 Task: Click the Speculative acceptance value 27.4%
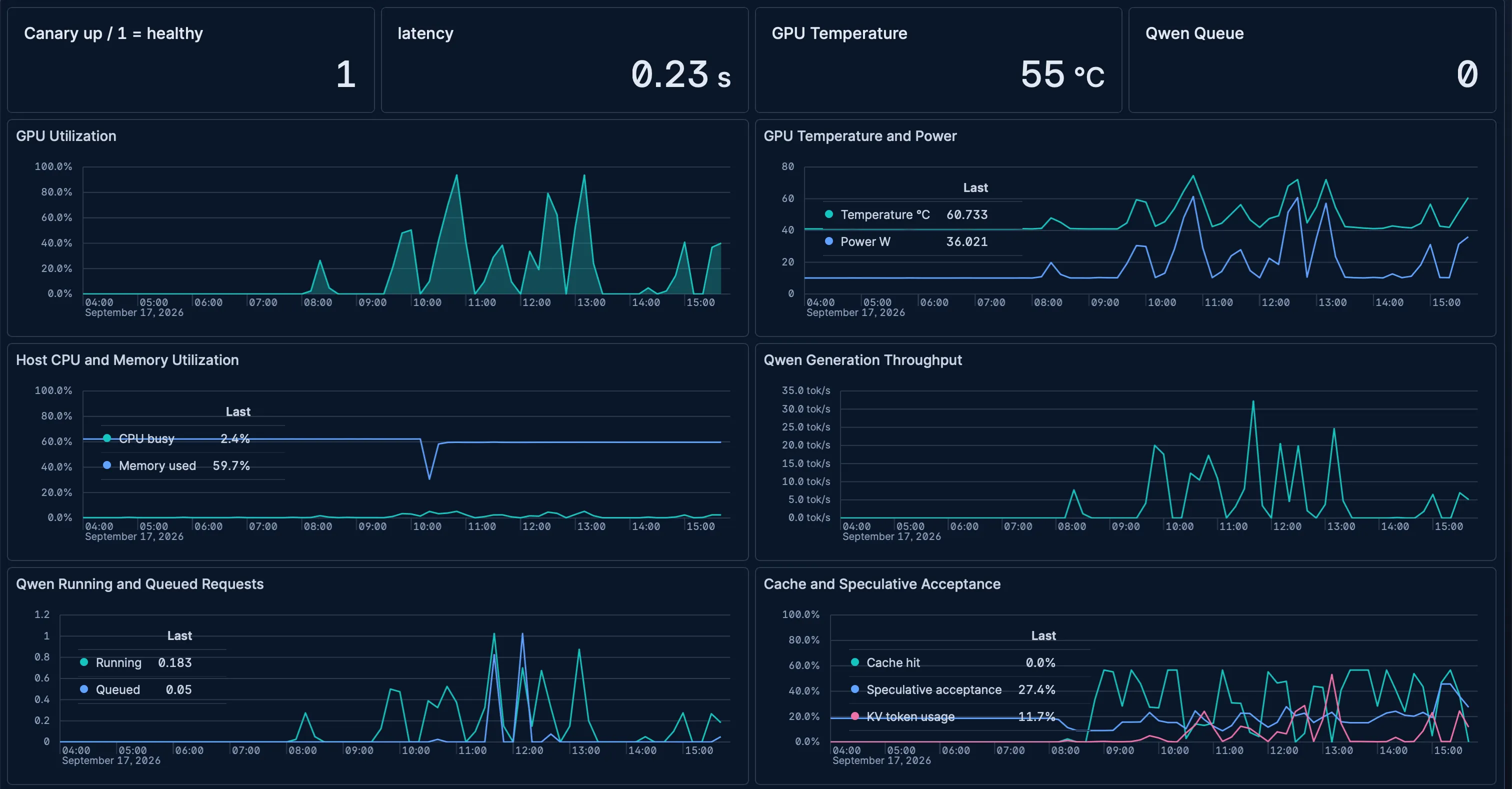point(1036,690)
